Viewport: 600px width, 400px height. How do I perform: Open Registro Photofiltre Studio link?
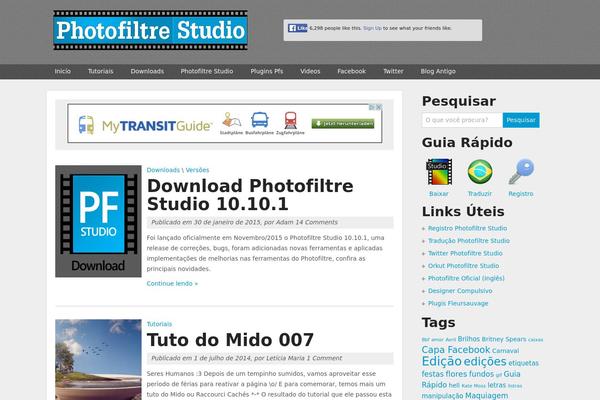[x=468, y=229]
